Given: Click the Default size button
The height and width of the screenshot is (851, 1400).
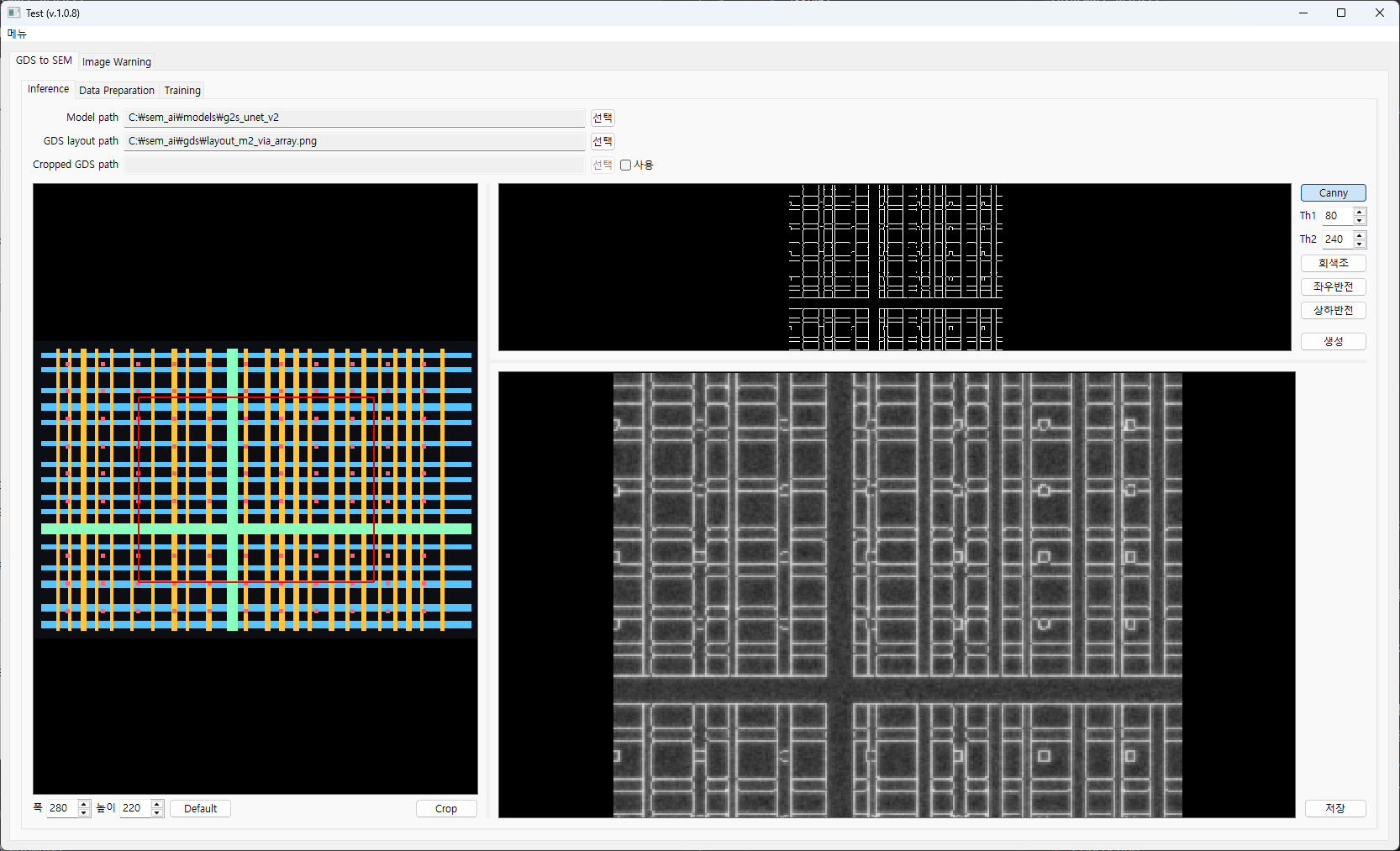Looking at the screenshot, I should (200, 808).
